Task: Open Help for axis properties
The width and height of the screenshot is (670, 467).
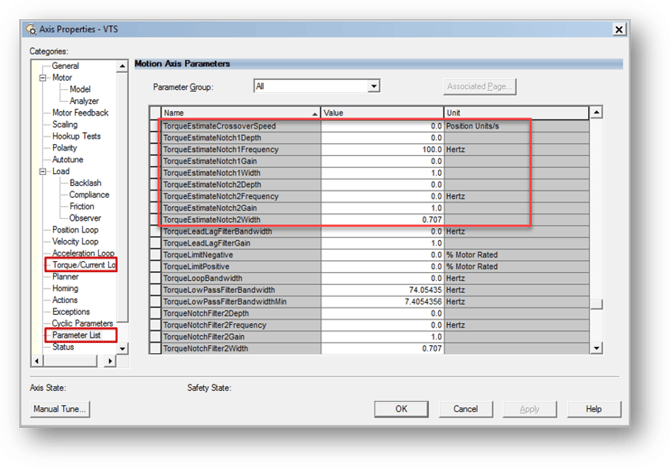Action: click(x=594, y=409)
